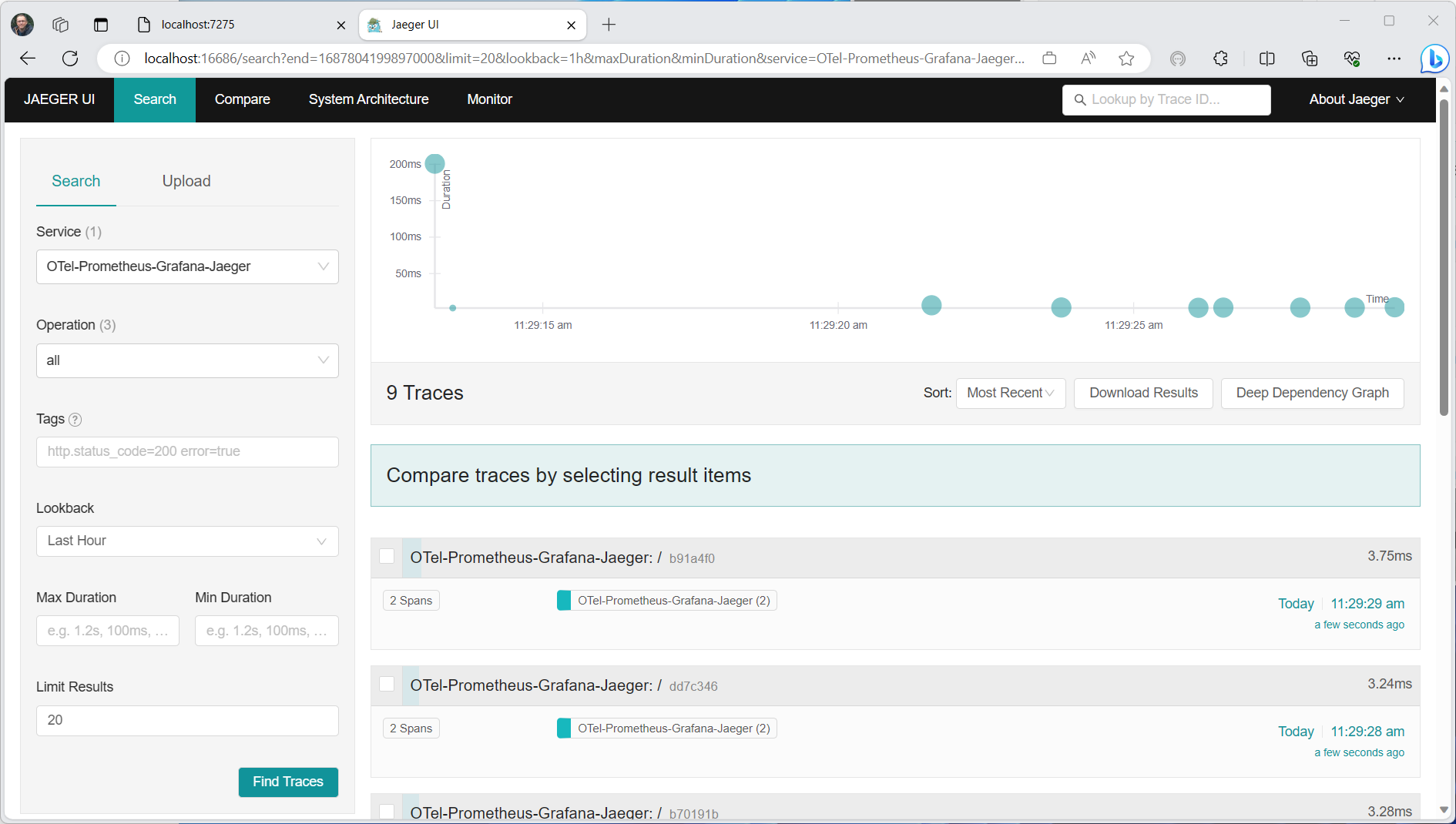Click the 2 Spans tag of trace b91a4f0

point(411,601)
